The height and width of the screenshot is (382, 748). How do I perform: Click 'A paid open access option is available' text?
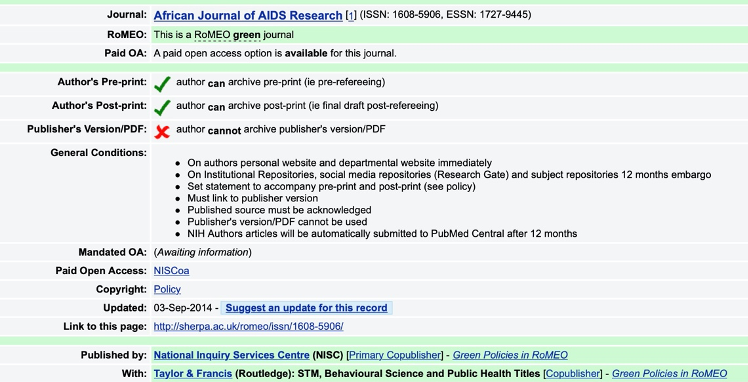275,53
